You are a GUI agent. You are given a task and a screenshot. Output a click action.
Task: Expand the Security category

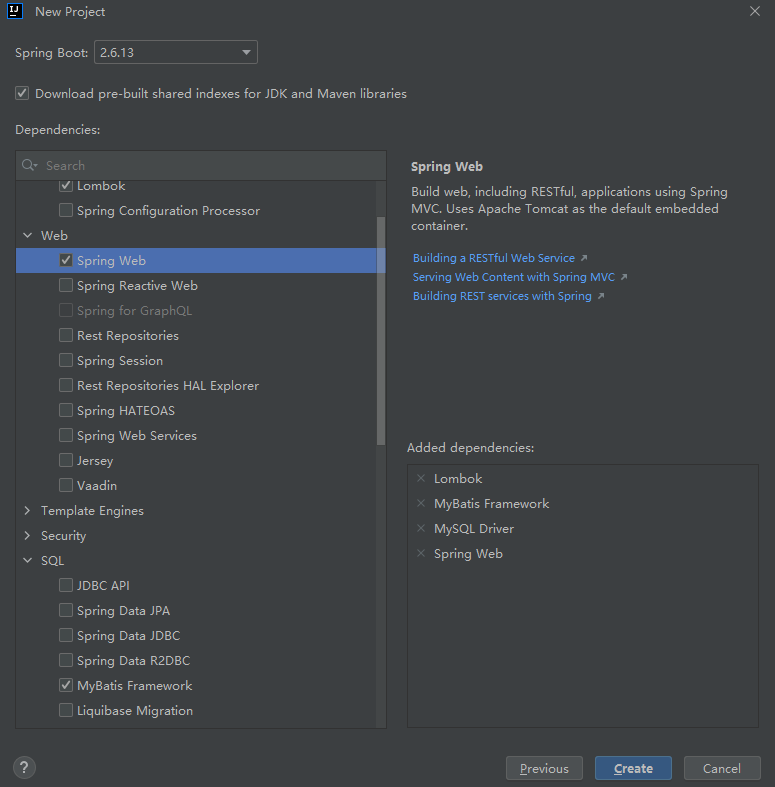click(28, 536)
